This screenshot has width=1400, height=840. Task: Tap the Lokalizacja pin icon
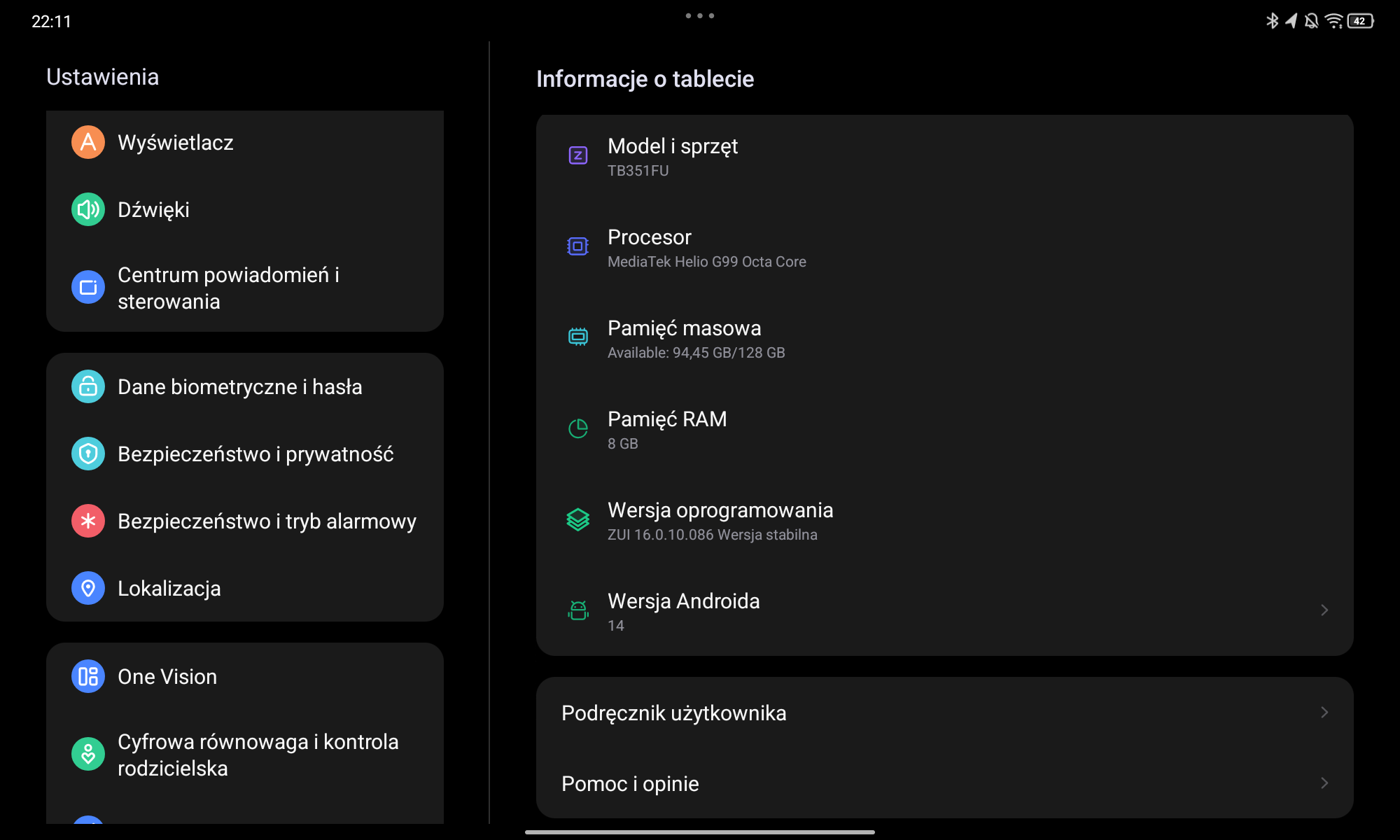point(88,588)
